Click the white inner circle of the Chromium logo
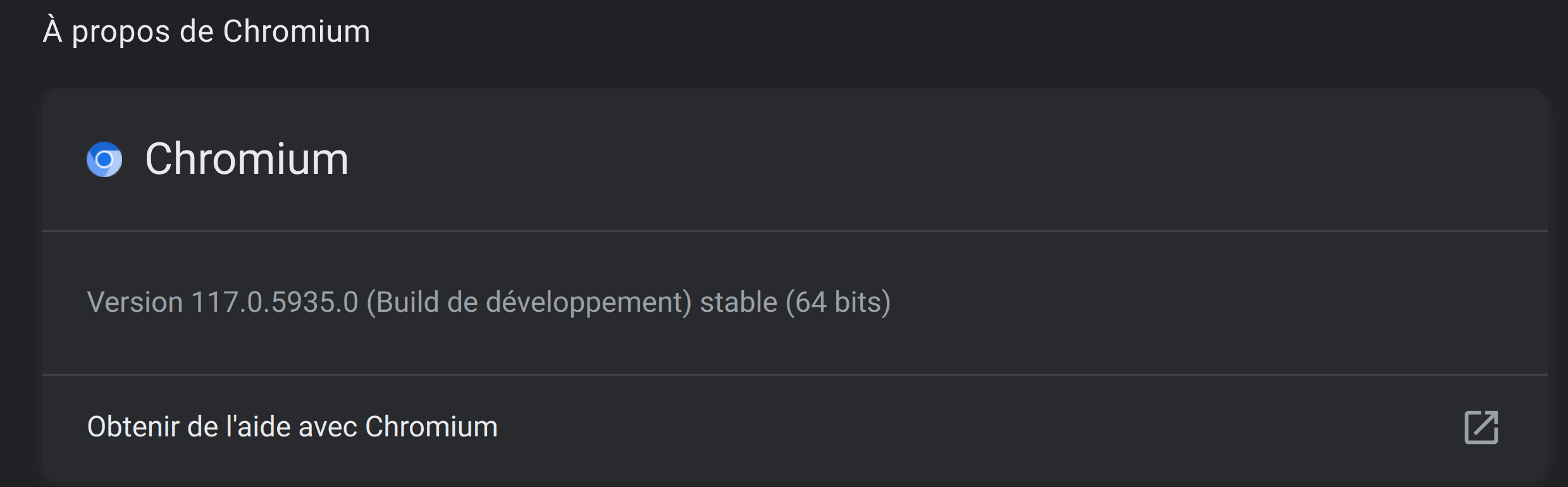Screen dimensions: 1568x487 click(x=104, y=159)
